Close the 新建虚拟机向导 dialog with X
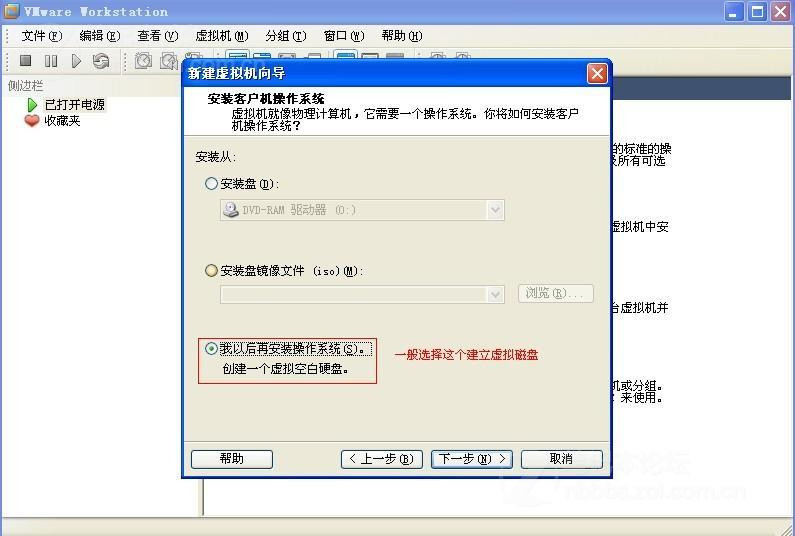 [x=597, y=73]
